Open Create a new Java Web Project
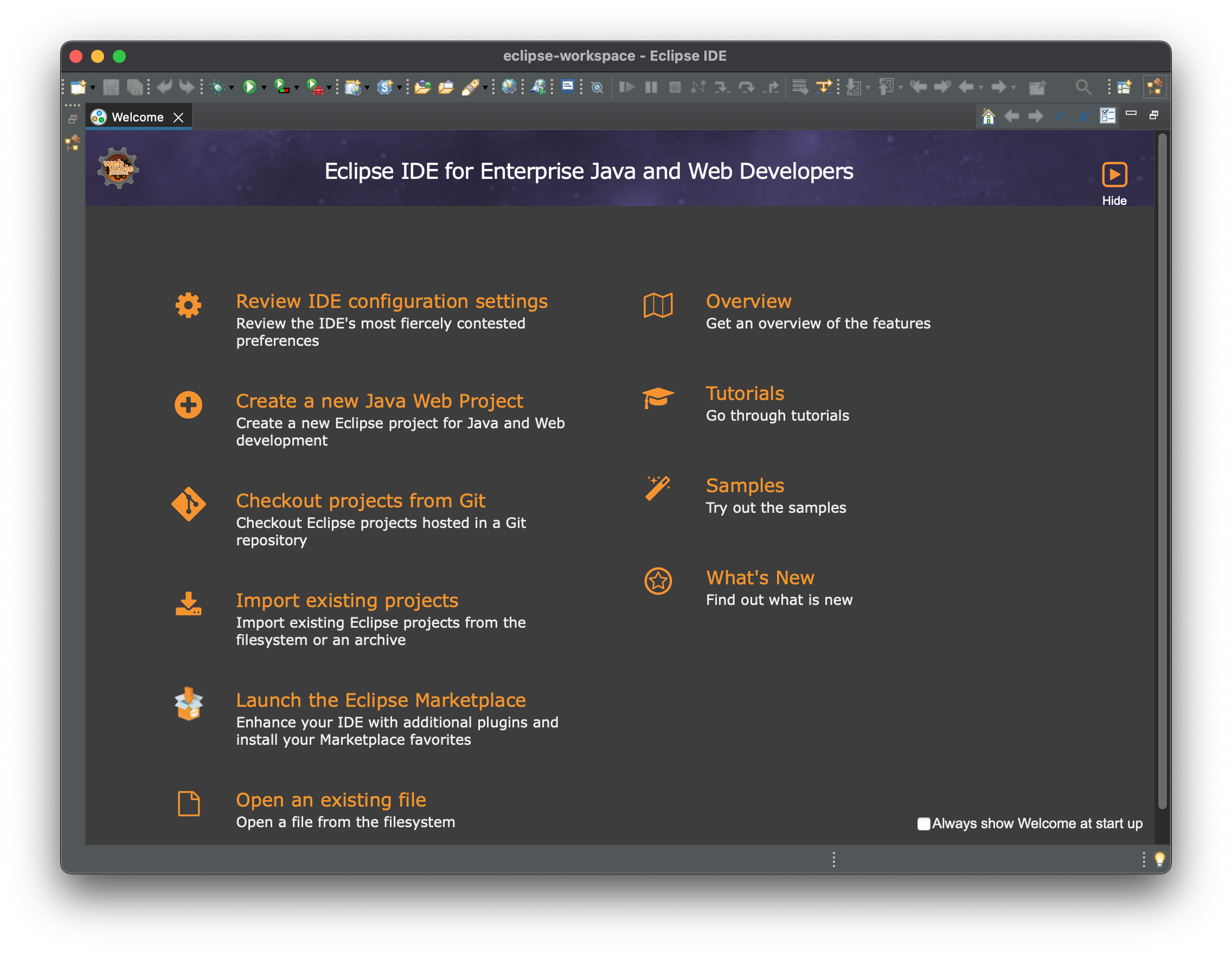This screenshot has height=954, width=1232. point(379,401)
